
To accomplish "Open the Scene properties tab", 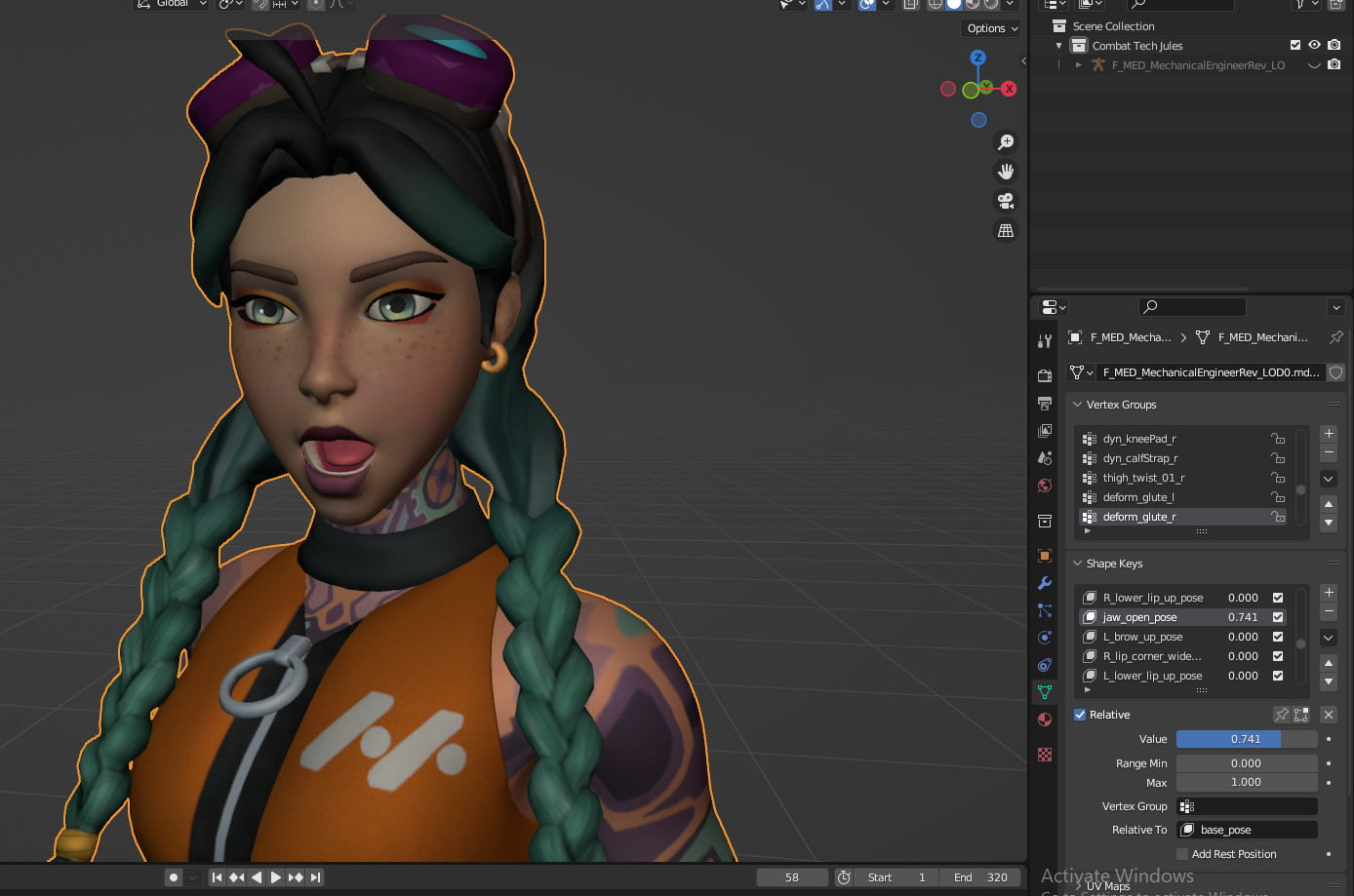I will [x=1045, y=457].
